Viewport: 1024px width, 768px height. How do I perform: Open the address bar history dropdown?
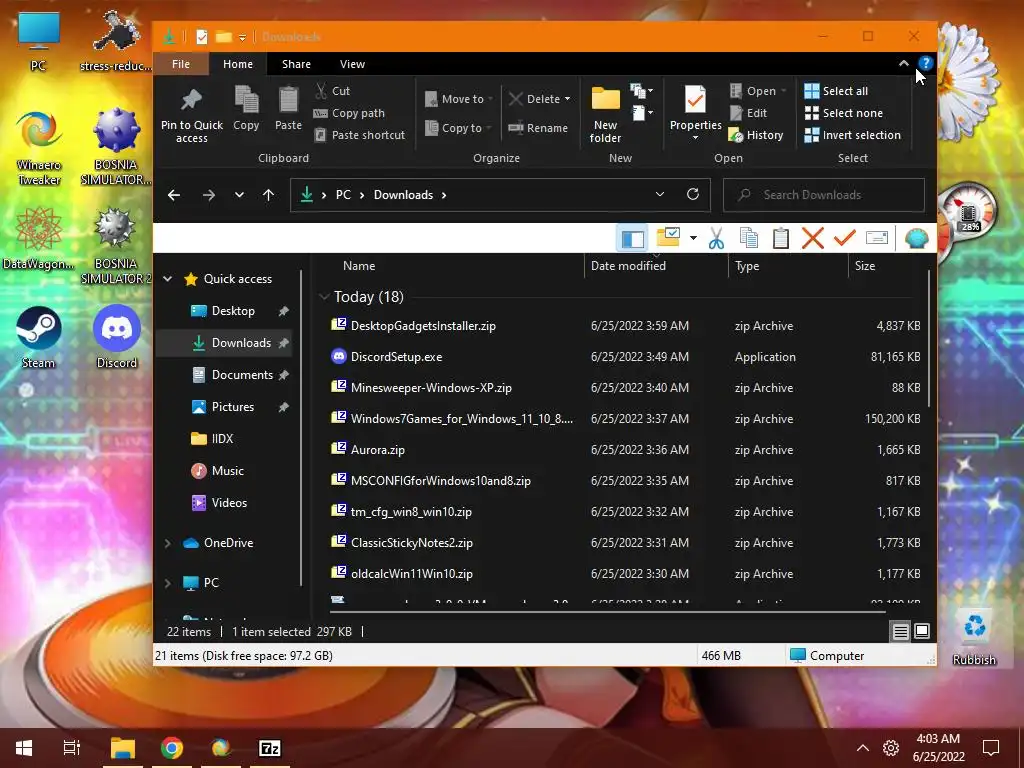click(x=660, y=194)
